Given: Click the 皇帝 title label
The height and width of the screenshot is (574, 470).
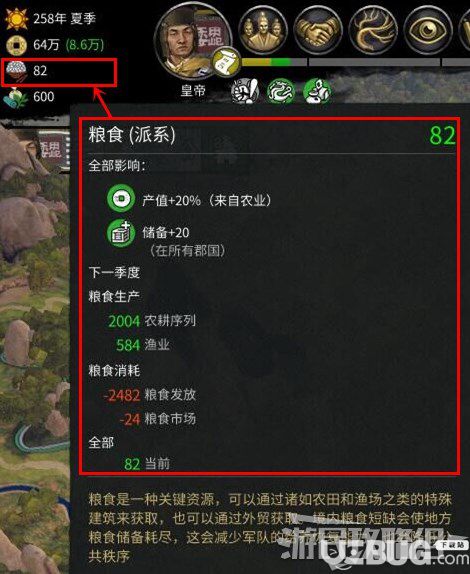Looking at the screenshot, I should coord(193,91).
